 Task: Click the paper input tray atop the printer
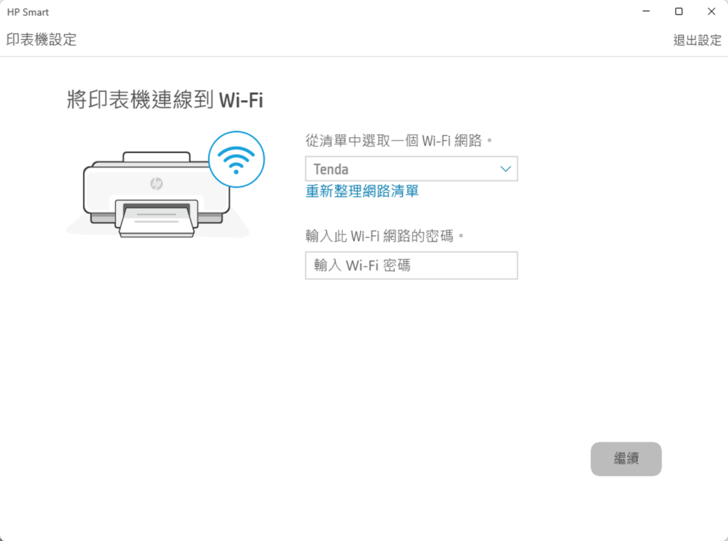[155, 158]
